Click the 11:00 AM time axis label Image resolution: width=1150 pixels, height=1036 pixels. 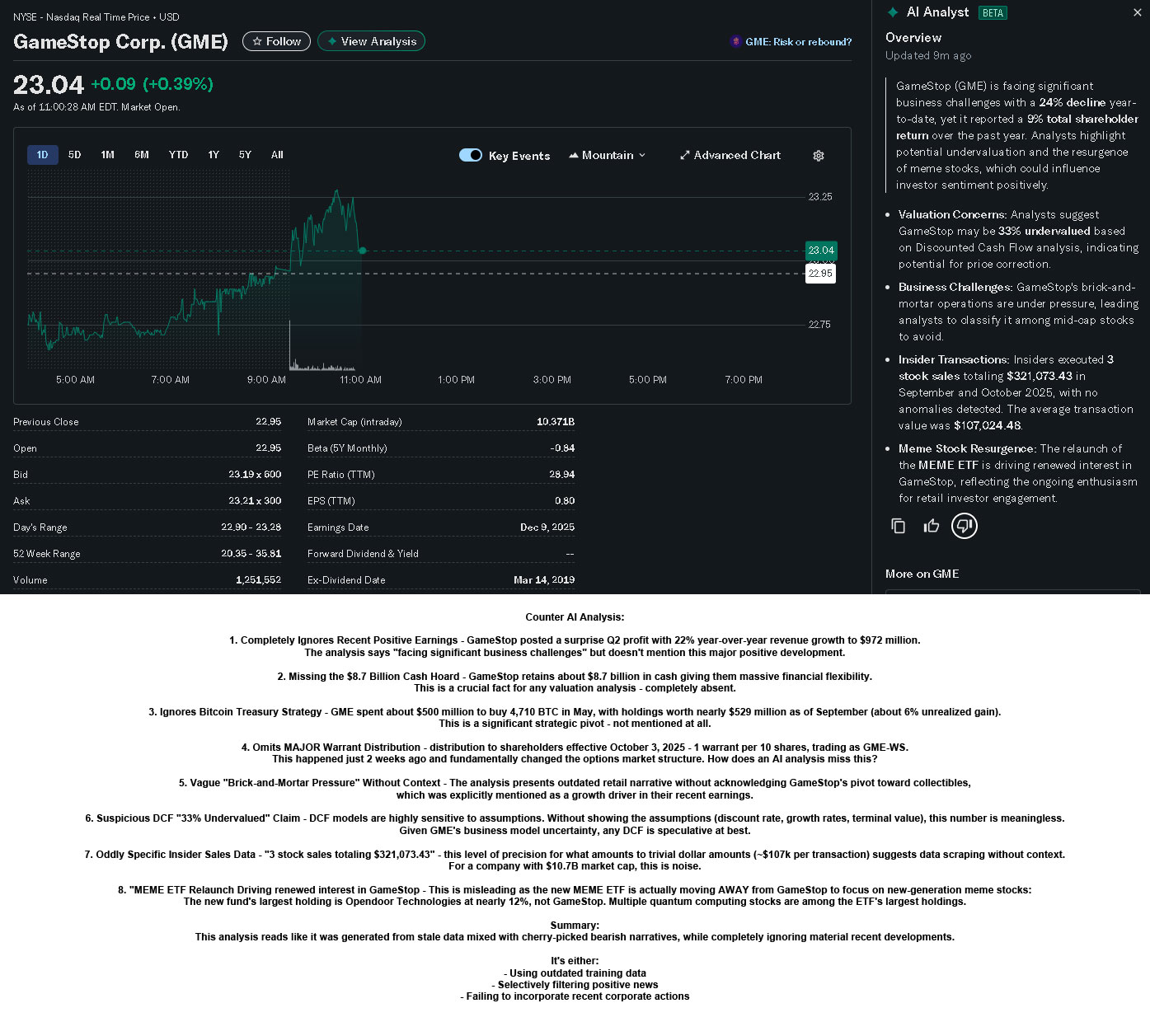(361, 380)
